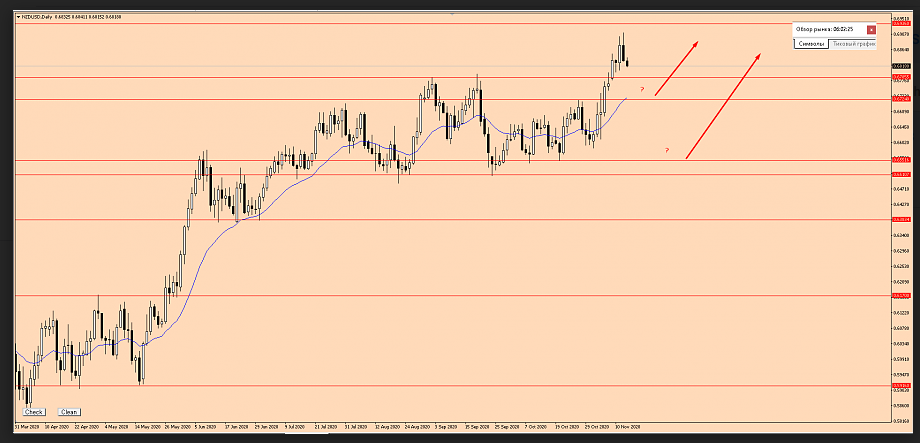Screen dimensions: 920x443
Task: Close the Обзор рынка panel
Action: pyautogui.click(x=870, y=30)
